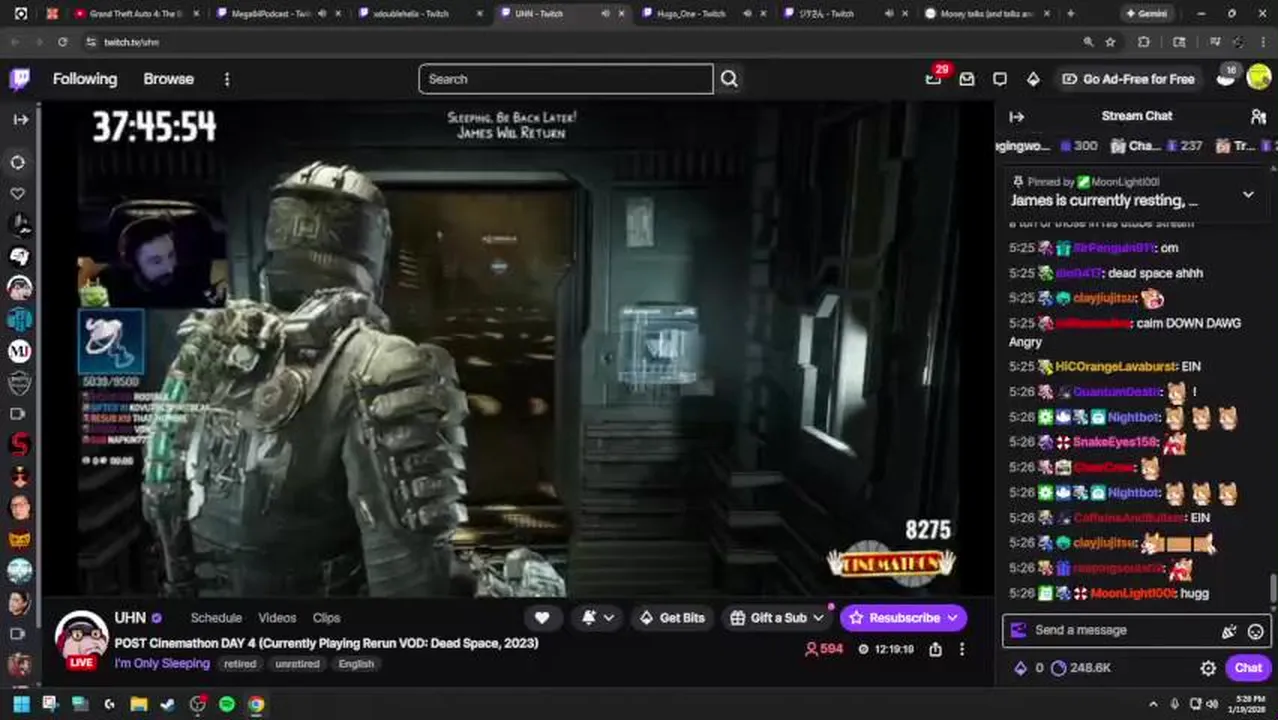1278x720 pixels.
Task: Click the purple Chat send button
Action: click(x=1248, y=668)
